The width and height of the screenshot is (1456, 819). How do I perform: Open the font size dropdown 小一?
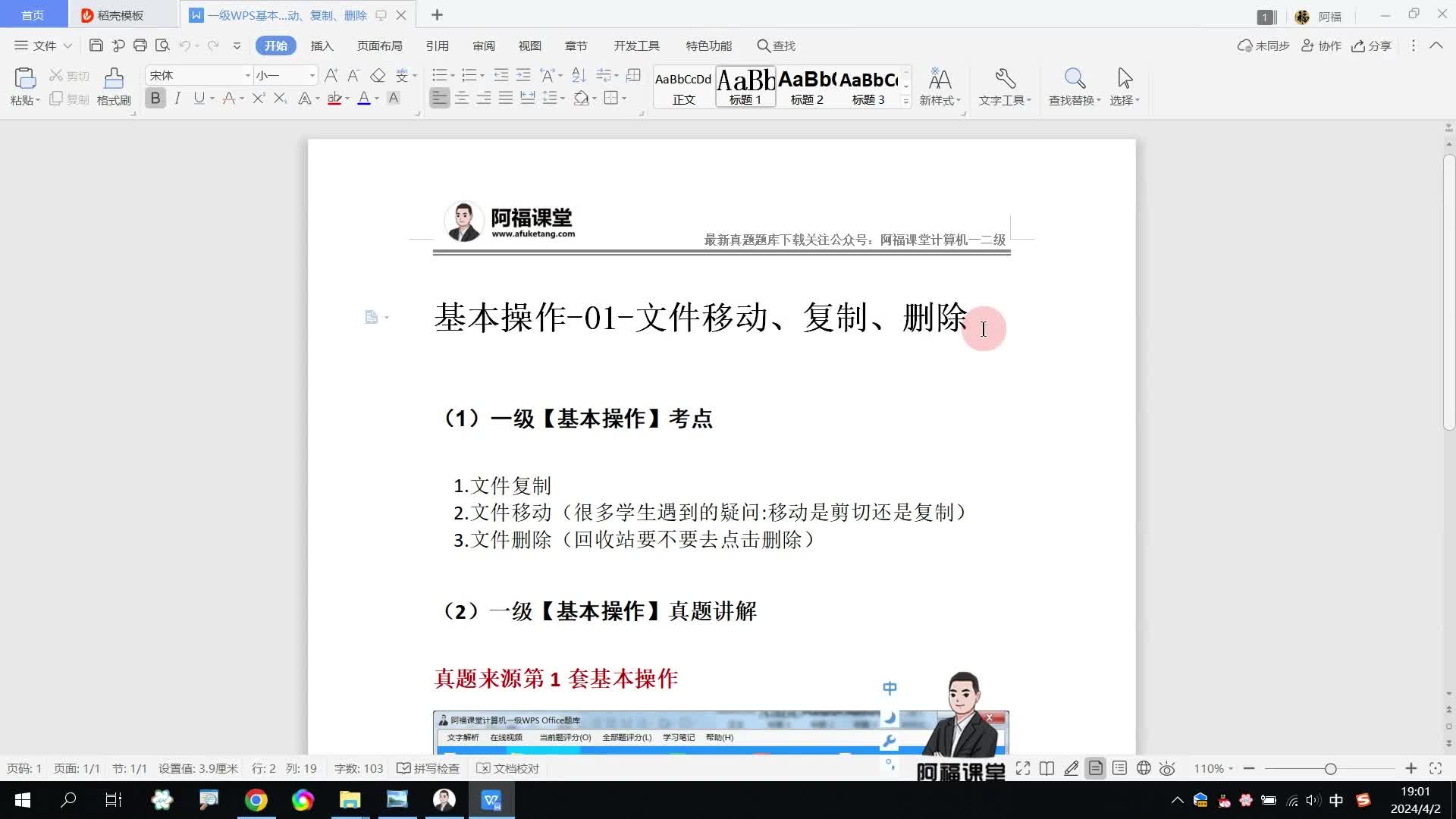(312, 75)
